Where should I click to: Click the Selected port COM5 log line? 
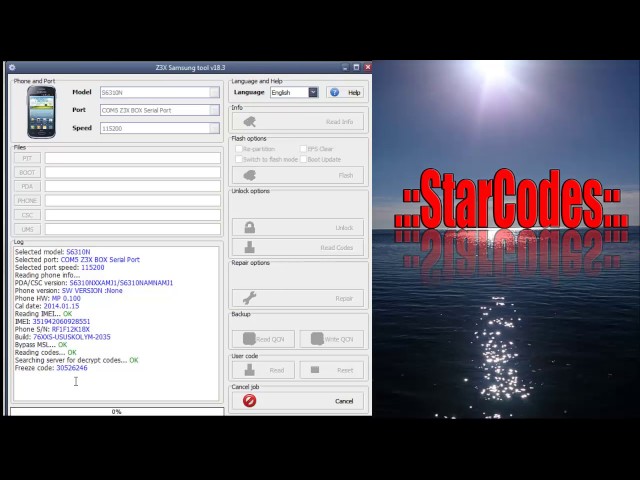(x=77, y=260)
